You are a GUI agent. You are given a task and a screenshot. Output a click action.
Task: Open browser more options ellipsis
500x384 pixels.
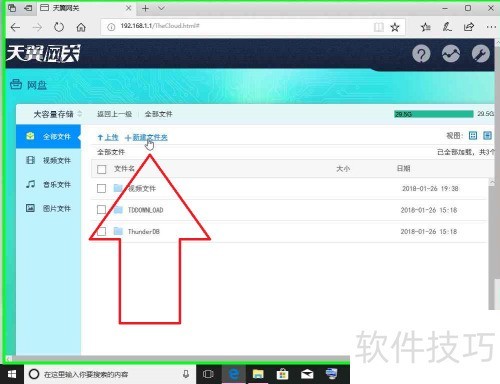[x=491, y=27]
